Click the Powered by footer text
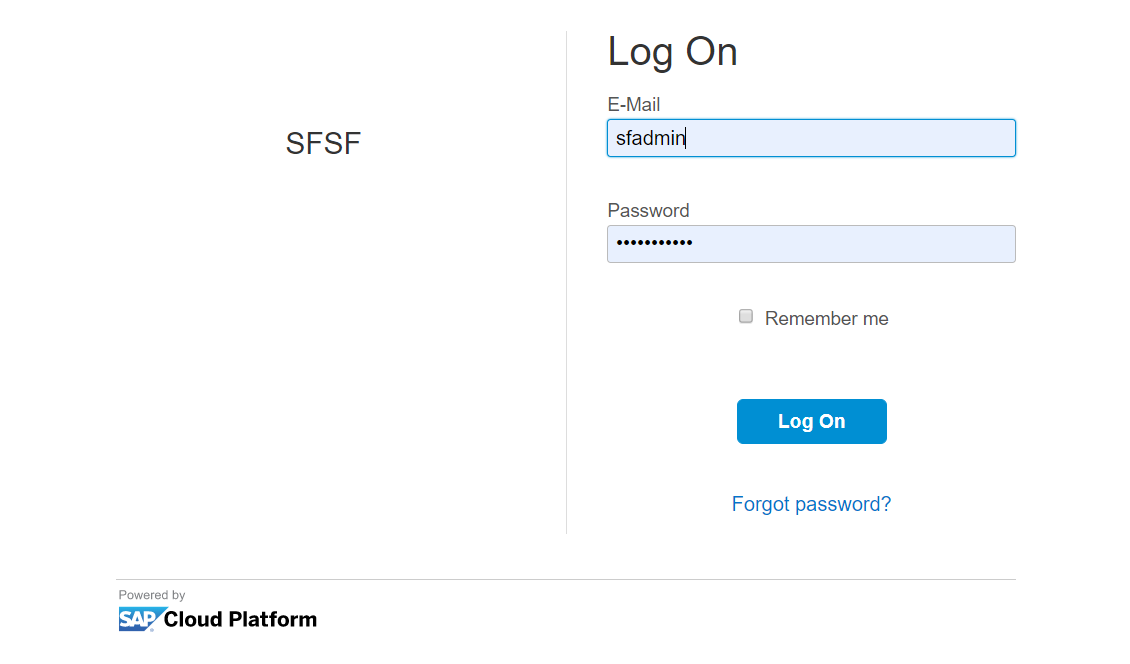The width and height of the screenshot is (1130, 664). (x=152, y=595)
